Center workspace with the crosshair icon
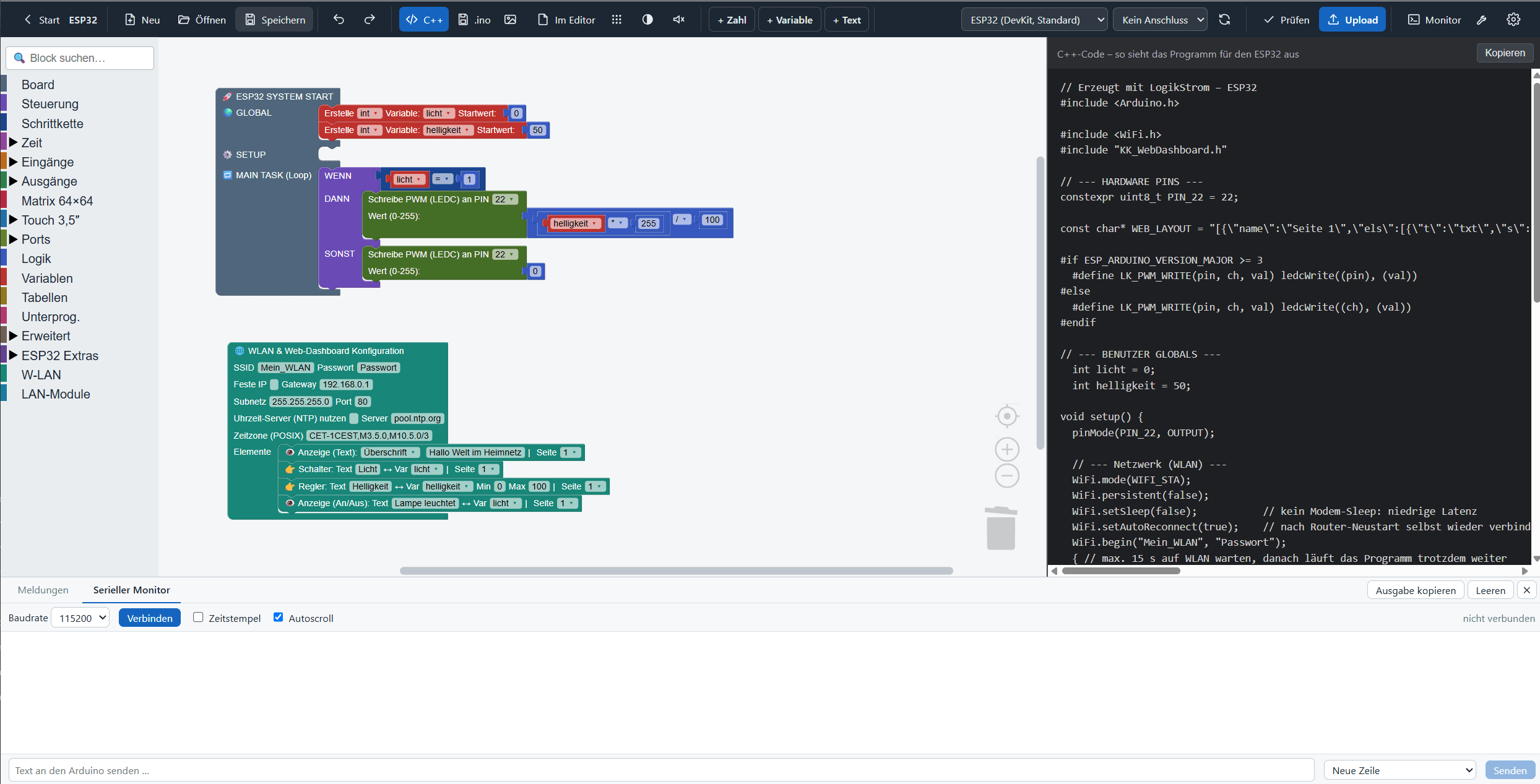This screenshot has width=1540, height=784. tap(1007, 416)
